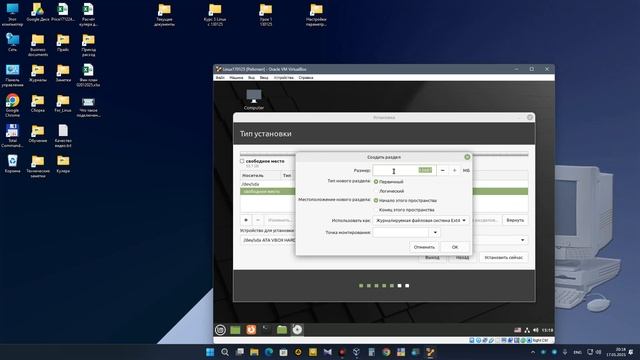
Task: Click the add partition plus button
Action: coord(246,220)
